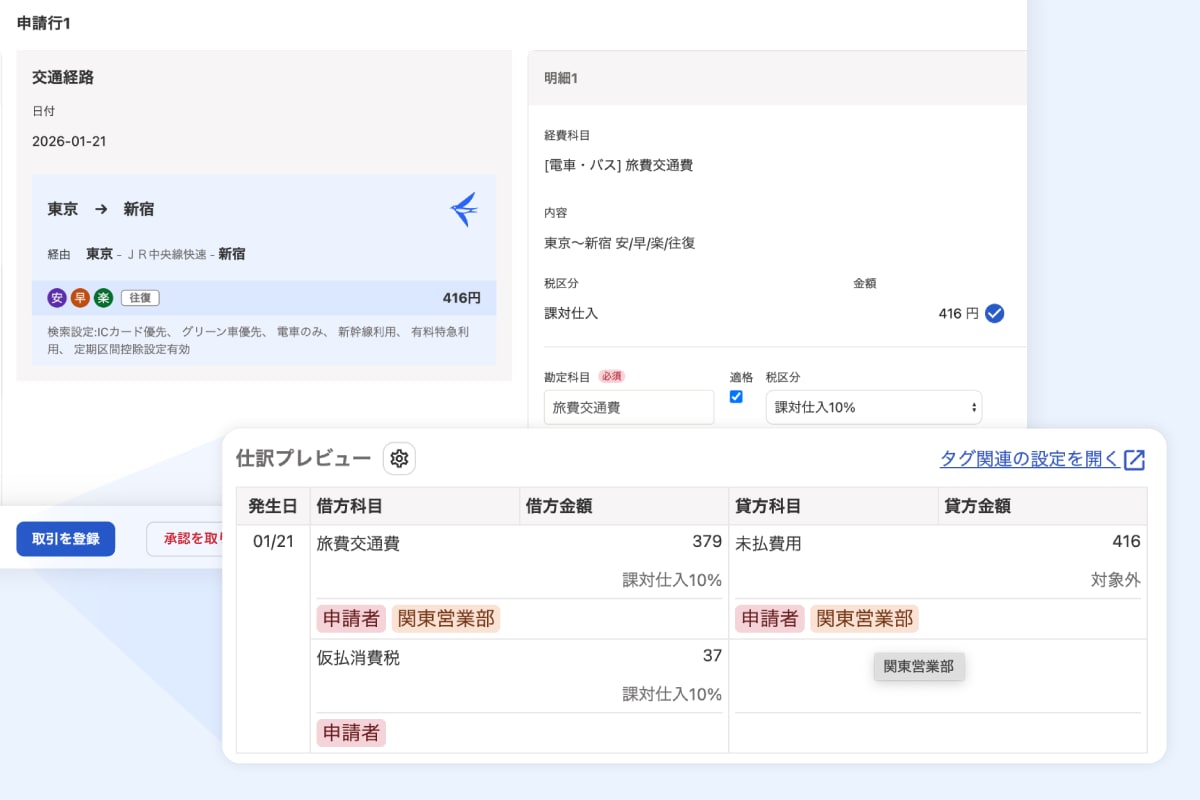Click the 明細1 section header
This screenshot has width=1200, height=800.
tap(561, 78)
